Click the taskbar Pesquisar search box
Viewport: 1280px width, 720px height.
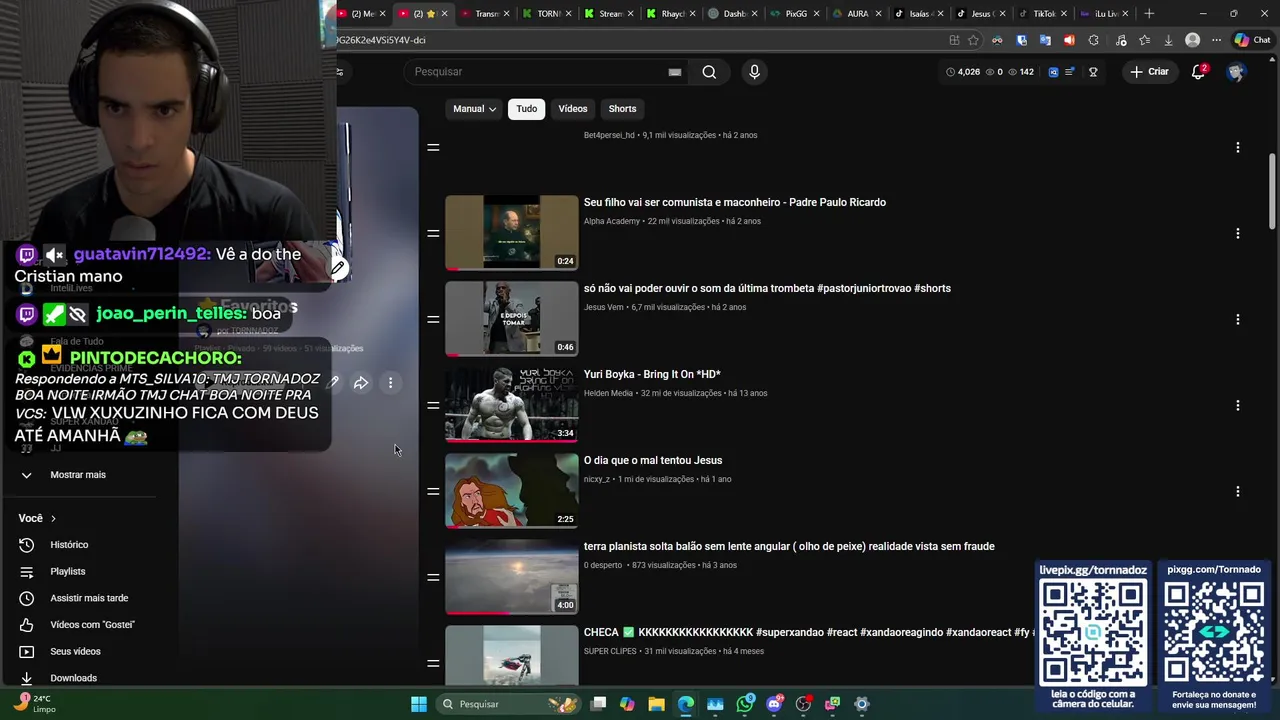click(x=508, y=704)
